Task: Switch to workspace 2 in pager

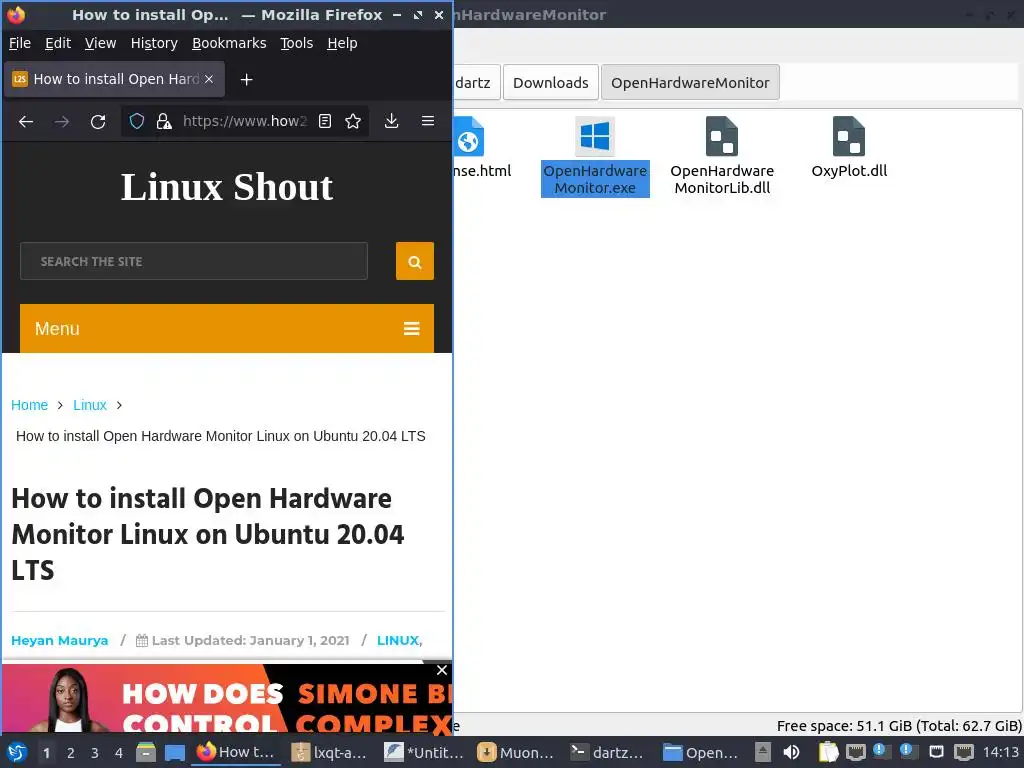Action: (x=71, y=753)
